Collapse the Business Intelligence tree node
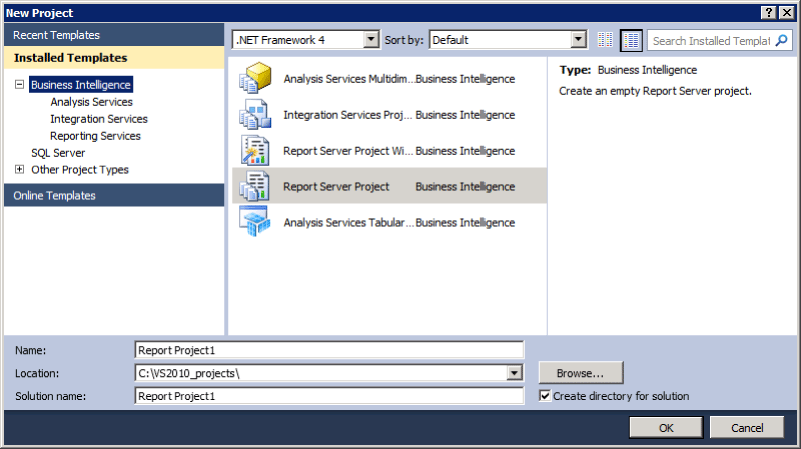This screenshot has width=801, height=449. tap(19, 85)
